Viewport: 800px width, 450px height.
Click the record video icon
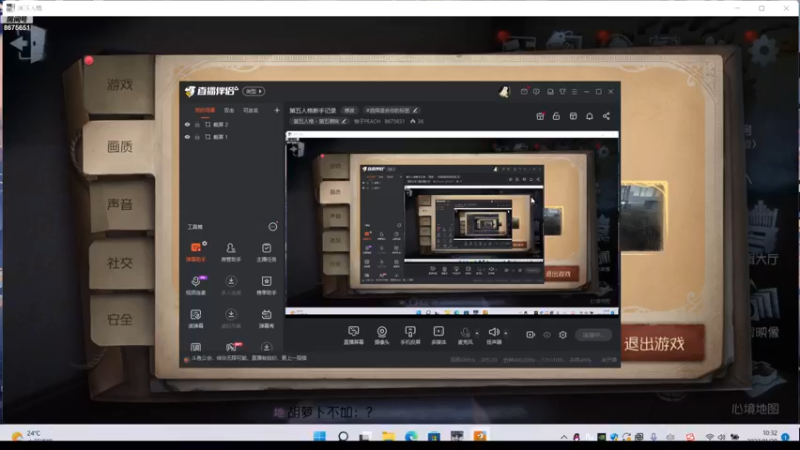[x=530, y=335]
